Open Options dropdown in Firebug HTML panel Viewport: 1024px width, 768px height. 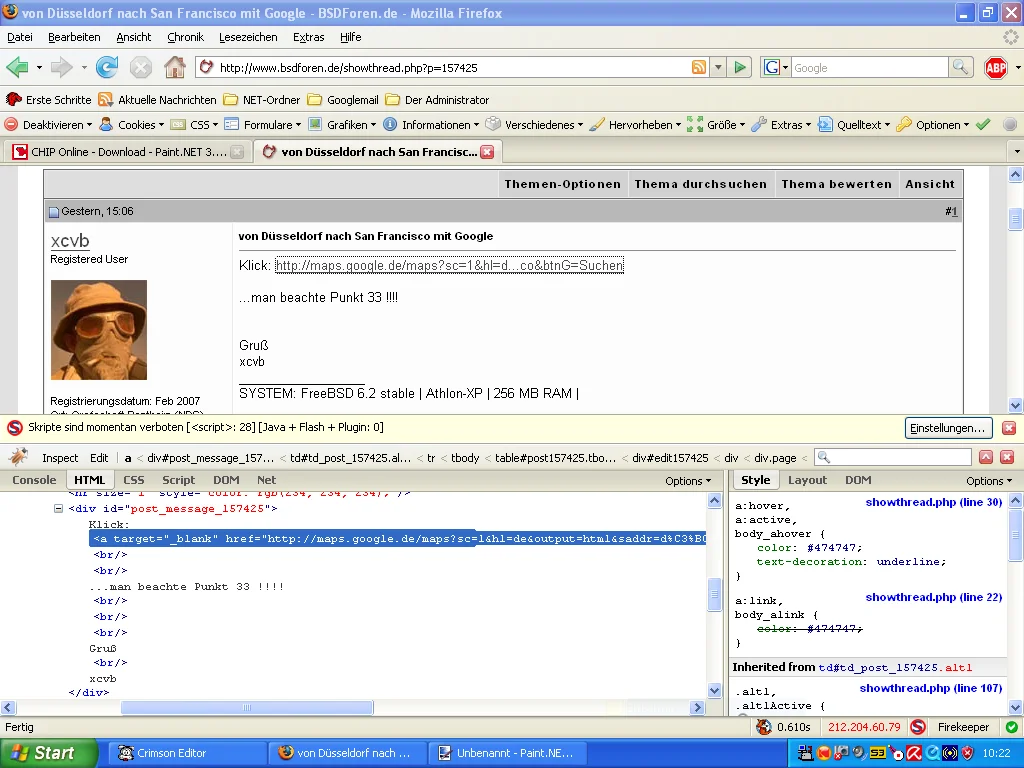[x=688, y=481]
